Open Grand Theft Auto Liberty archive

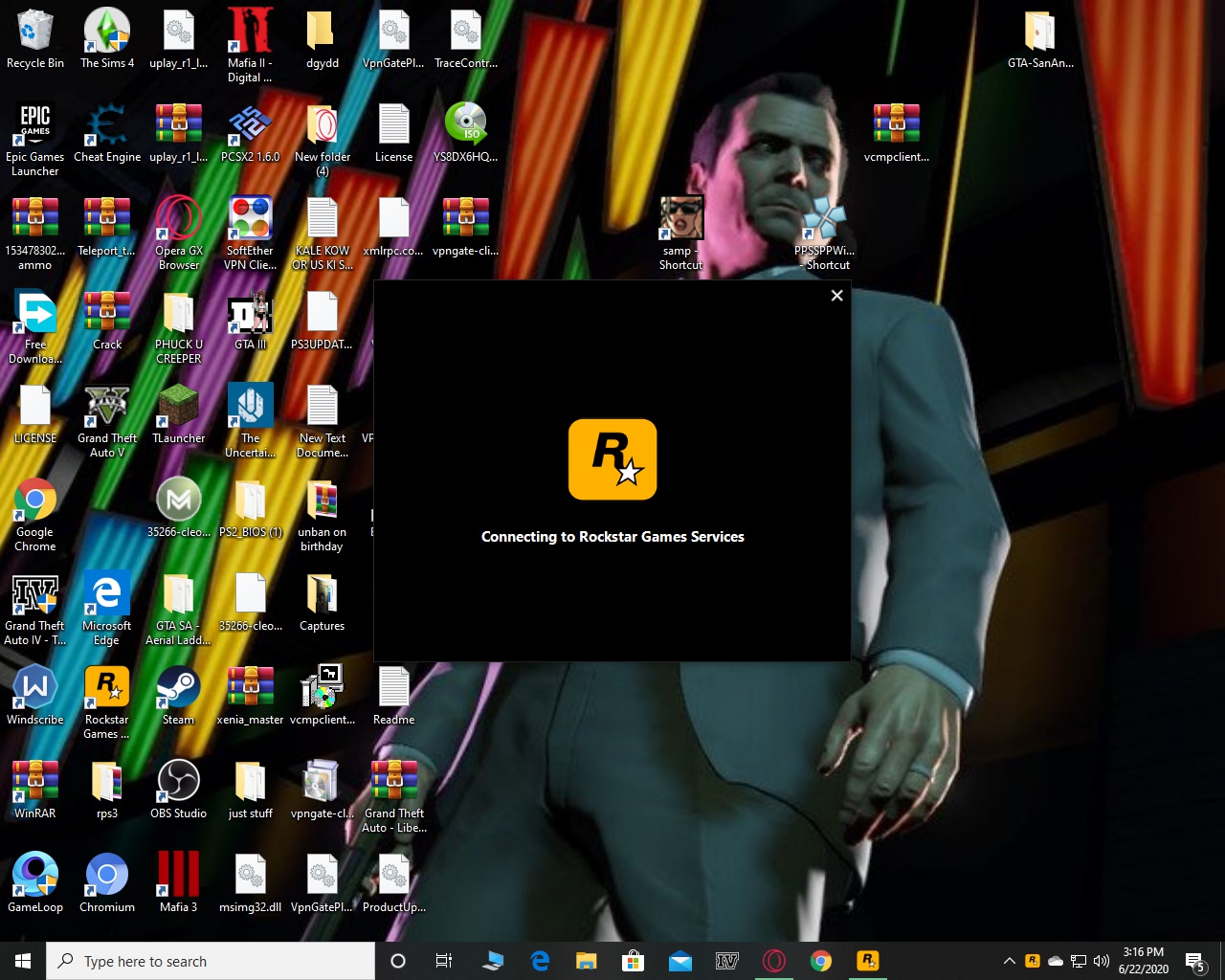394,796
